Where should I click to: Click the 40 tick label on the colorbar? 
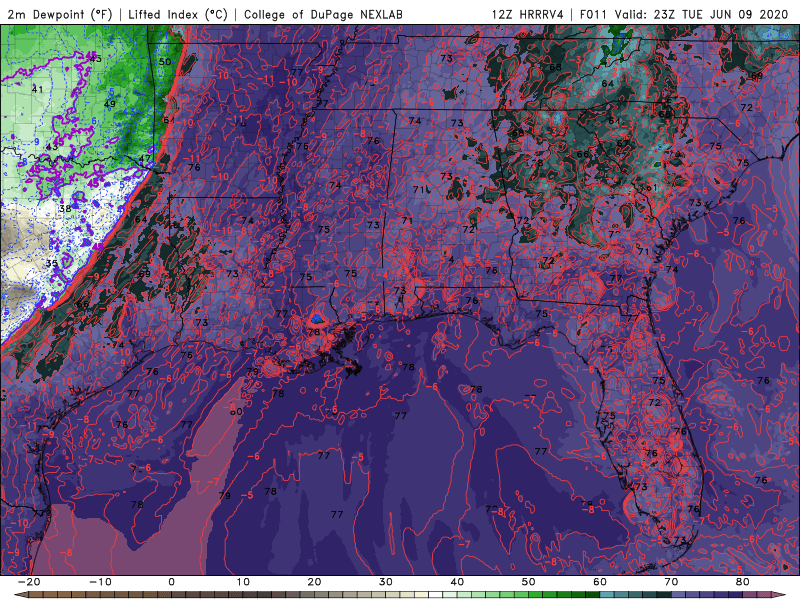[x=457, y=582]
